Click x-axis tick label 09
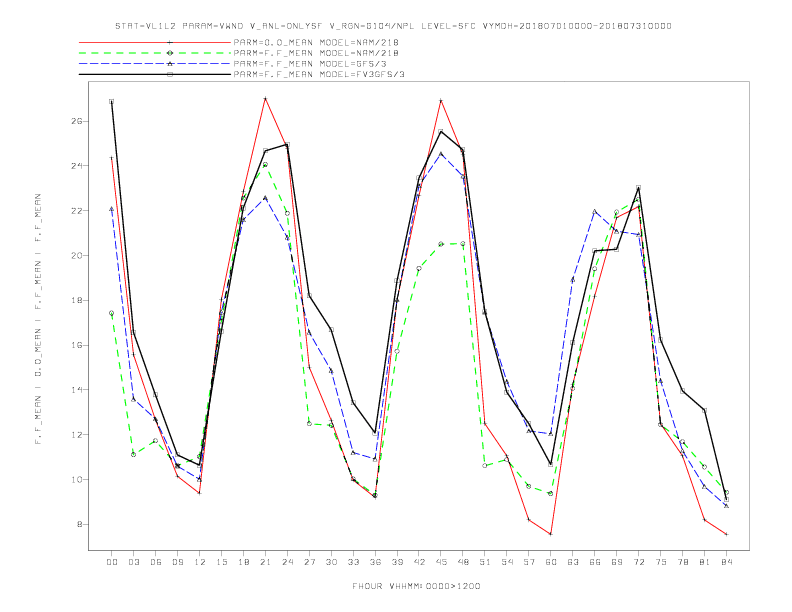Viewport: 792px width, 612px height. 177,562
